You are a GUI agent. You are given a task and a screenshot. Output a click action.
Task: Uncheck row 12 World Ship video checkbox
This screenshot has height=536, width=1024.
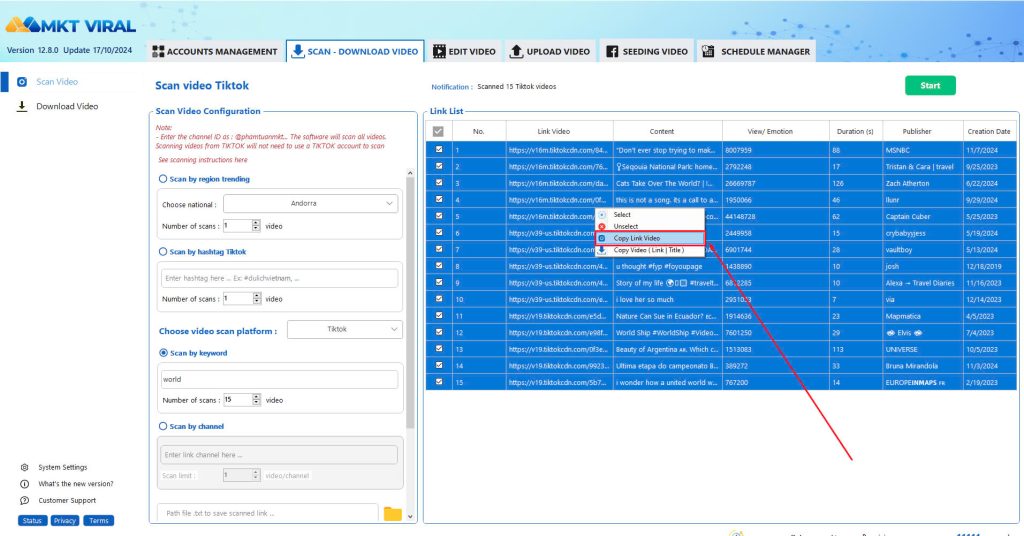(x=439, y=332)
